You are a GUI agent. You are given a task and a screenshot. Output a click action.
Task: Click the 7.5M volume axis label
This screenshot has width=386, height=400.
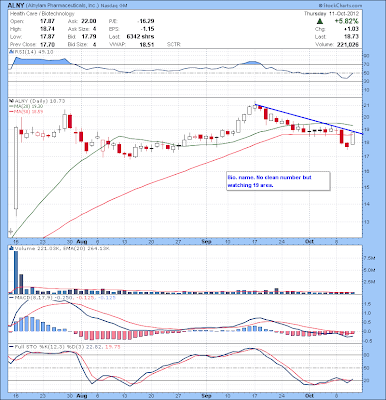pyautogui.click(x=369, y=258)
